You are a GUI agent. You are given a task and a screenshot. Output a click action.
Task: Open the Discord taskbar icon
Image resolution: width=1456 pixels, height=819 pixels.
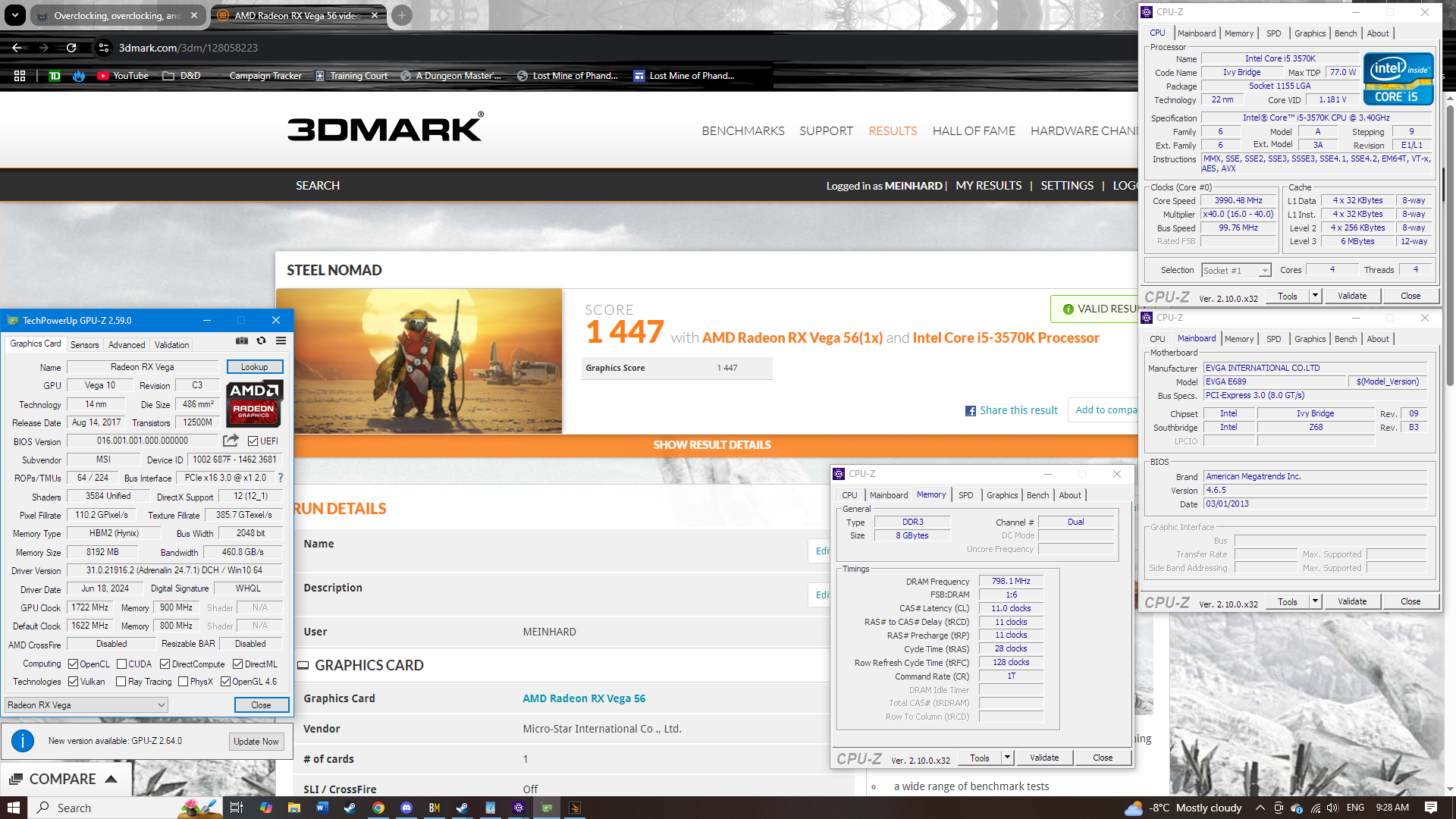point(406,808)
